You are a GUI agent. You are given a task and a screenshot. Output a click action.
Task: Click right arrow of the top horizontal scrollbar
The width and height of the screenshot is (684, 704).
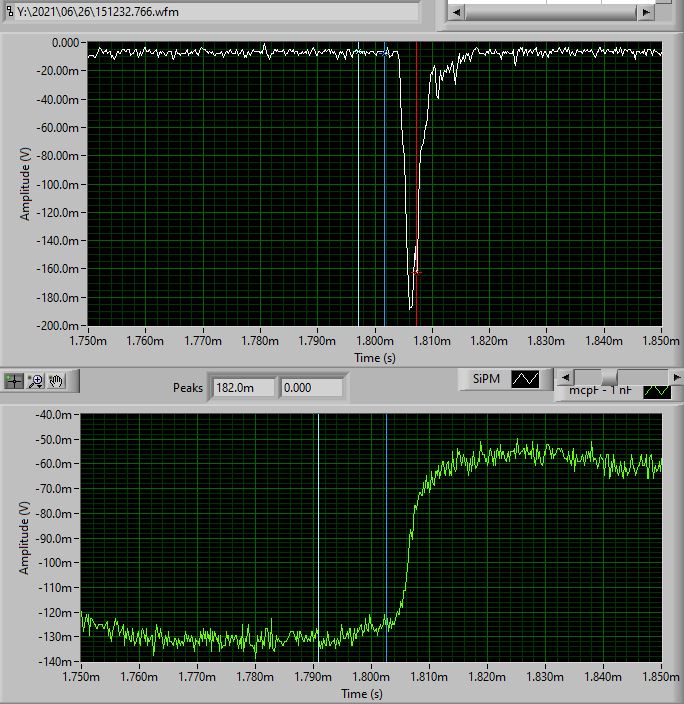pyautogui.click(x=646, y=12)
